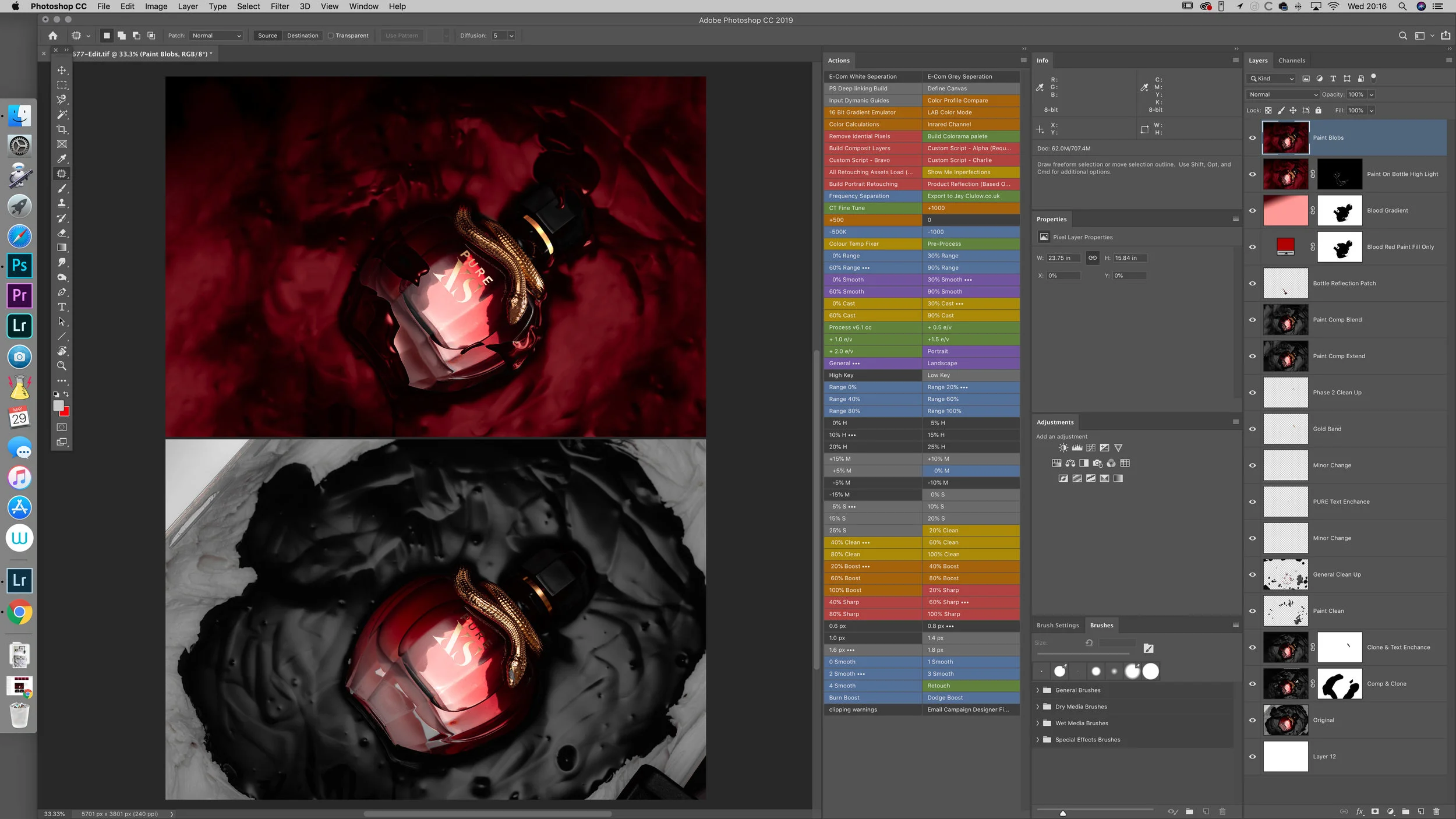1456x819 pixels.
Task: Click the foreground color swatch
Action: point(58,405)
